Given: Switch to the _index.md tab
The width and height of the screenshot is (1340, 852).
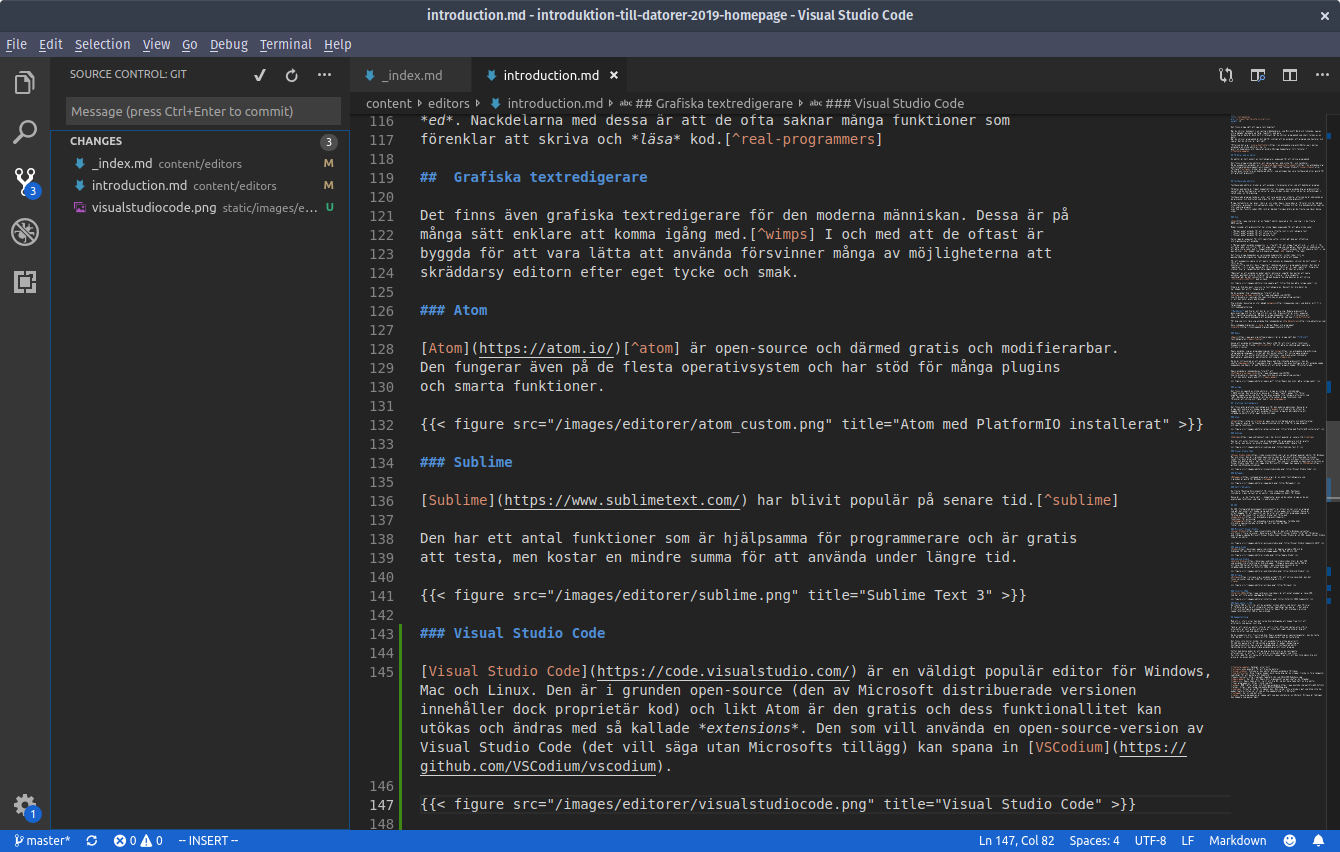Looking at the screenshot, I should [410, 75].
